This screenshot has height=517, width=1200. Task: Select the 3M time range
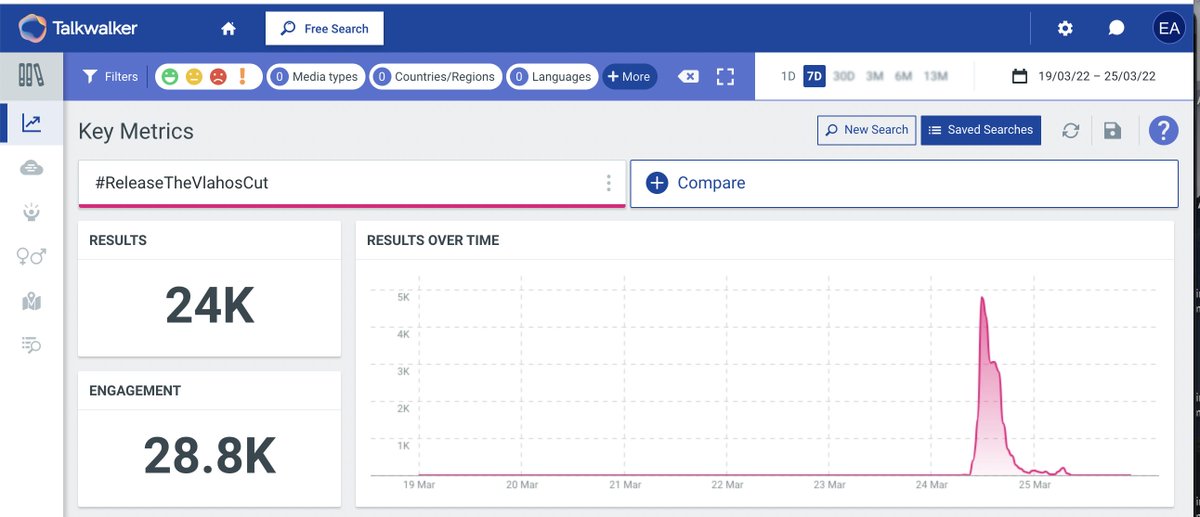point(875,76)
